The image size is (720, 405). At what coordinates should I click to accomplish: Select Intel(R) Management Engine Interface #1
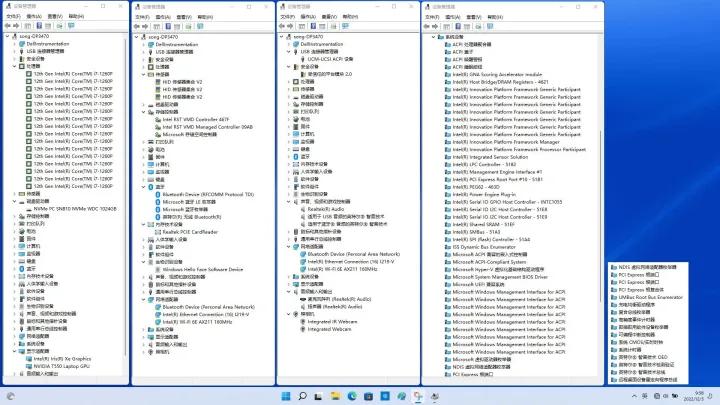tap(497, 172)
